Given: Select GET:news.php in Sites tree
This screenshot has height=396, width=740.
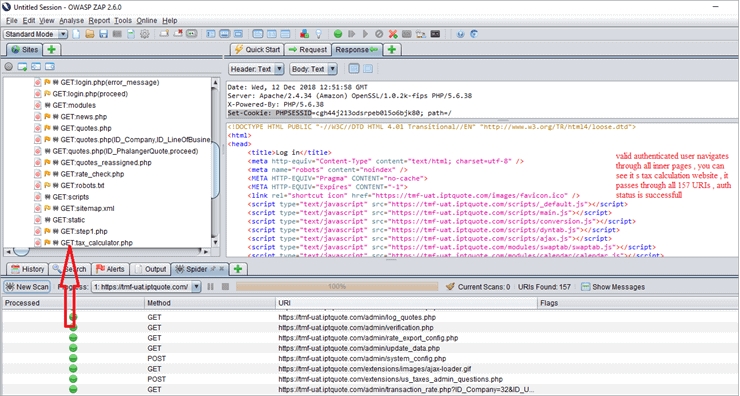Looking at the screenshot, I should [x=84, y=117].
